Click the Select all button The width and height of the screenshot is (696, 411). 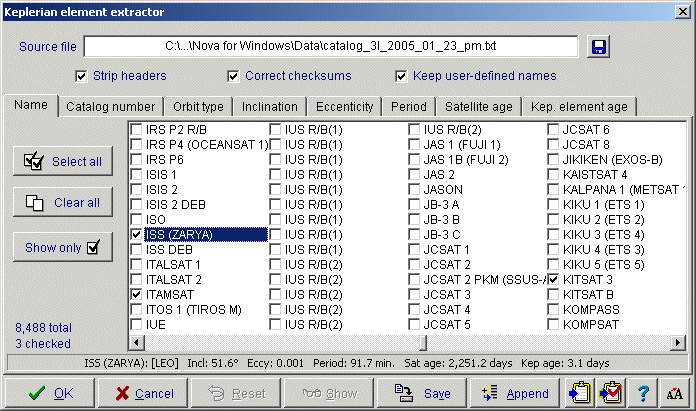point(63,161)
